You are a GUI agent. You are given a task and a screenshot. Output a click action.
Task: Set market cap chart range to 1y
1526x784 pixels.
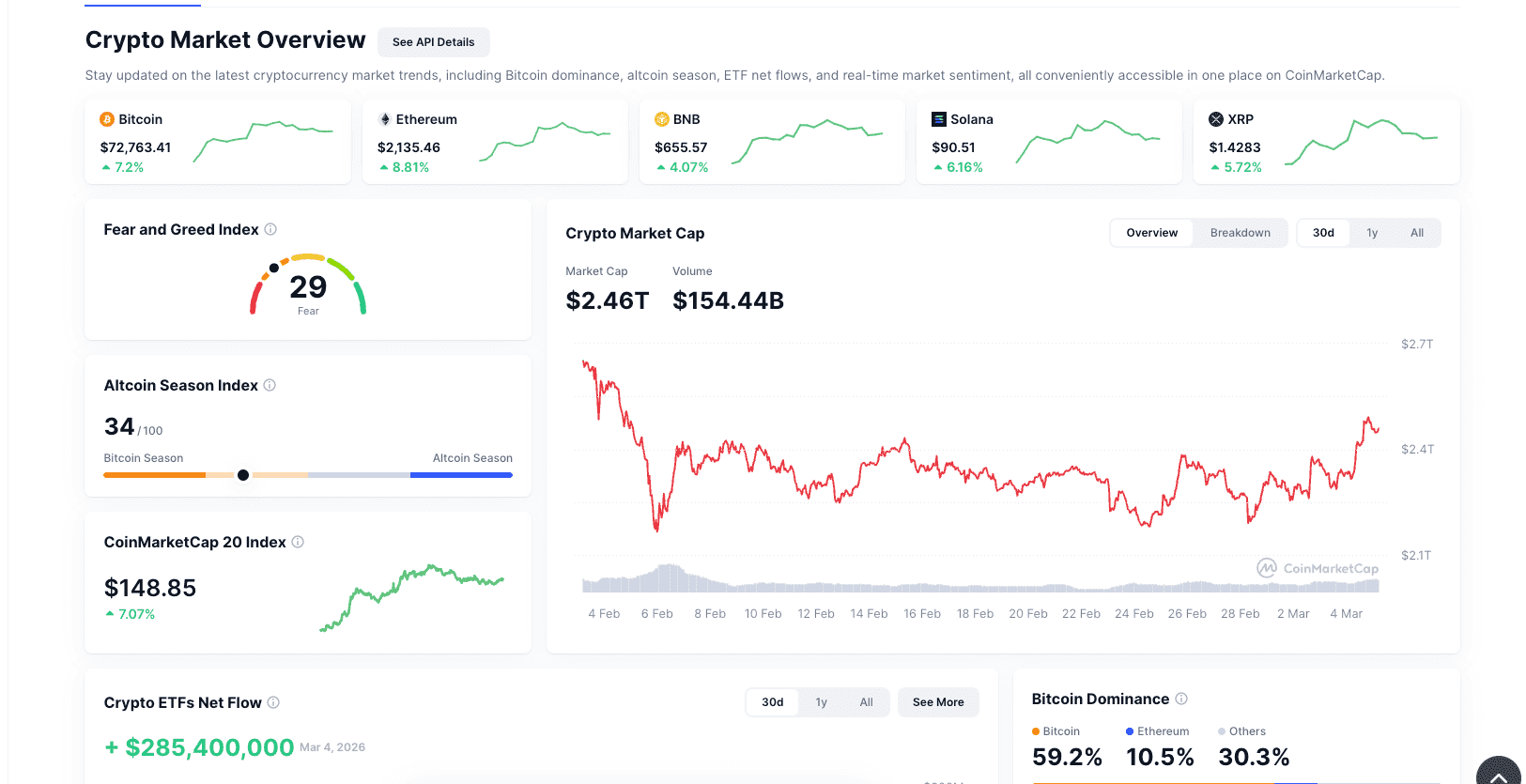[1372, 233]
